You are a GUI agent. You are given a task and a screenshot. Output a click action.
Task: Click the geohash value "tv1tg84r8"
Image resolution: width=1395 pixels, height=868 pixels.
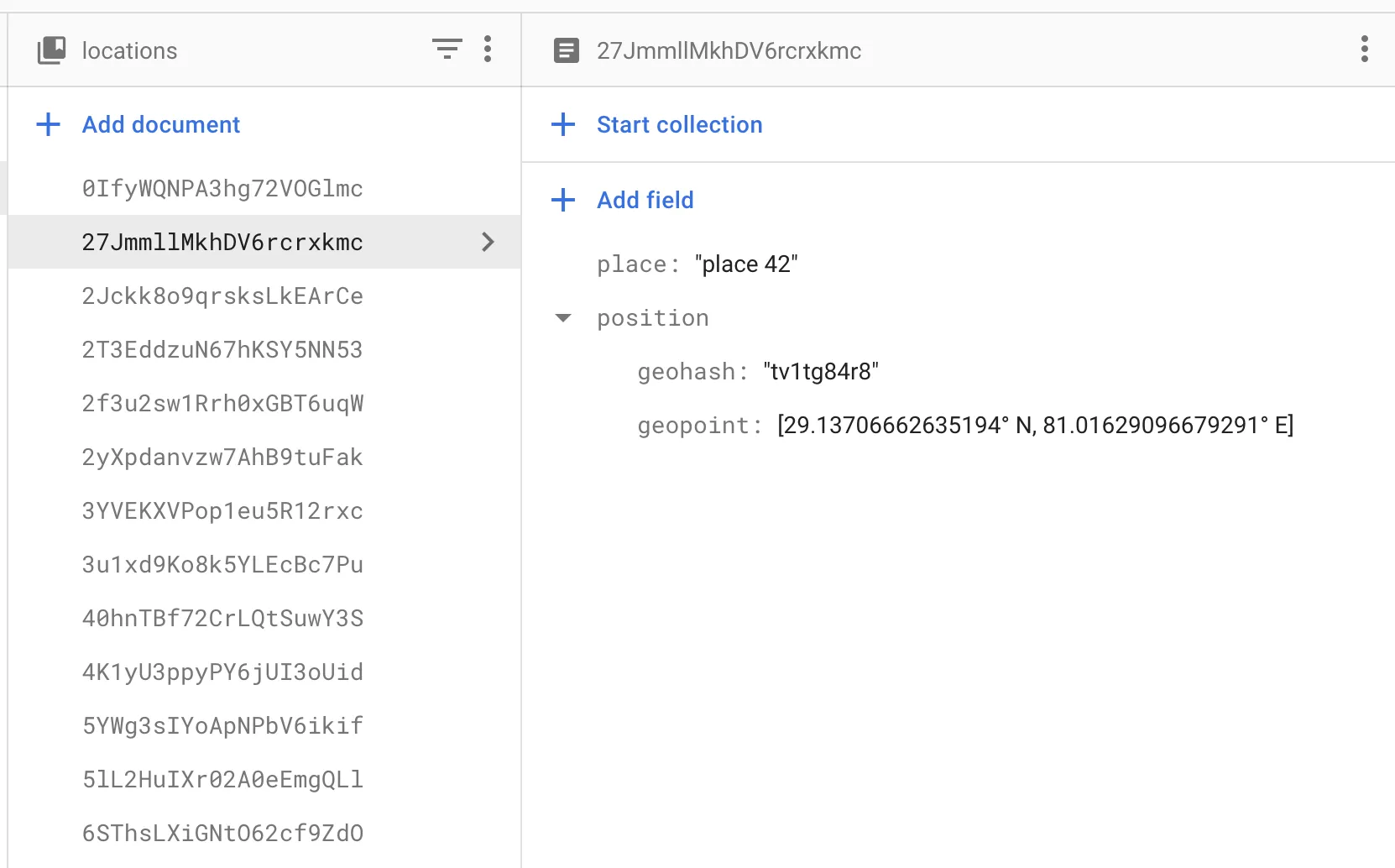821,372
